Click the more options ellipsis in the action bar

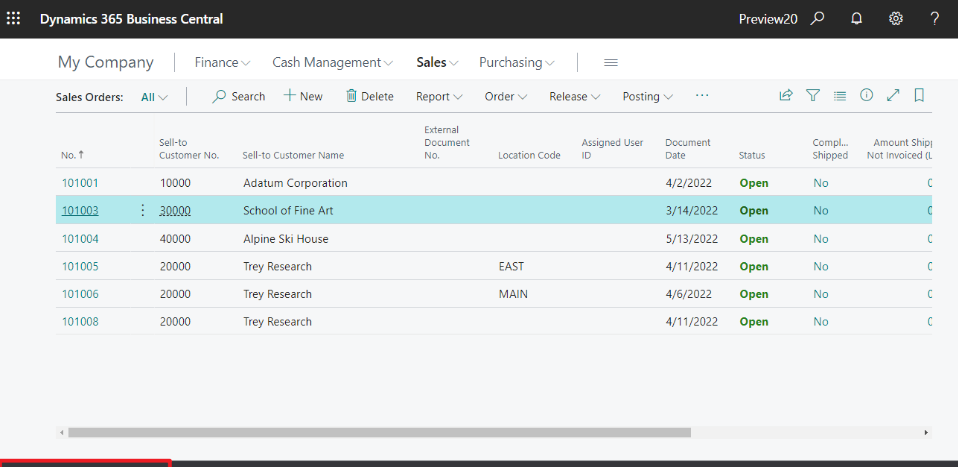click(x=702, y=95)
